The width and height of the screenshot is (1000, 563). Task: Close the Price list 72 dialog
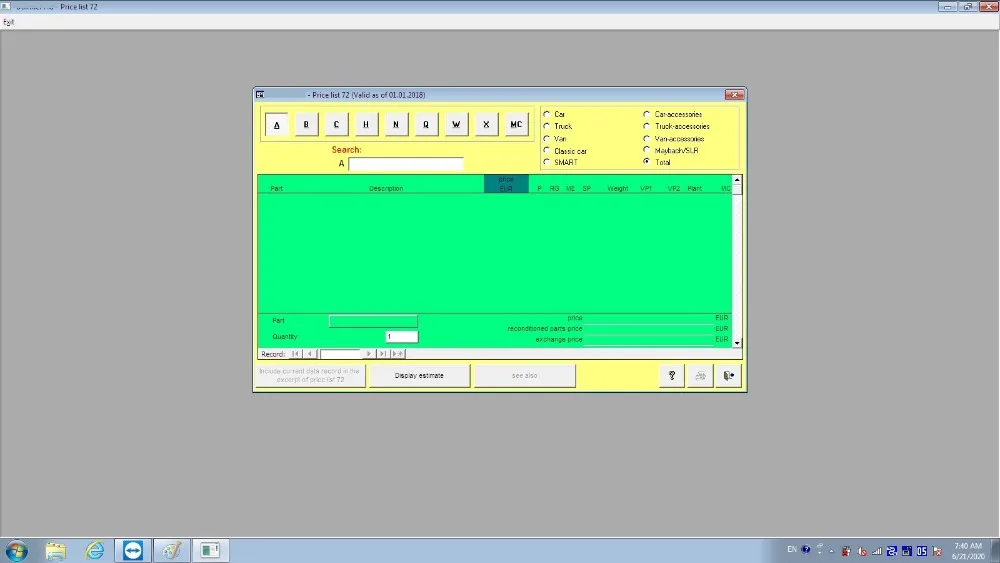coord(734,94)
